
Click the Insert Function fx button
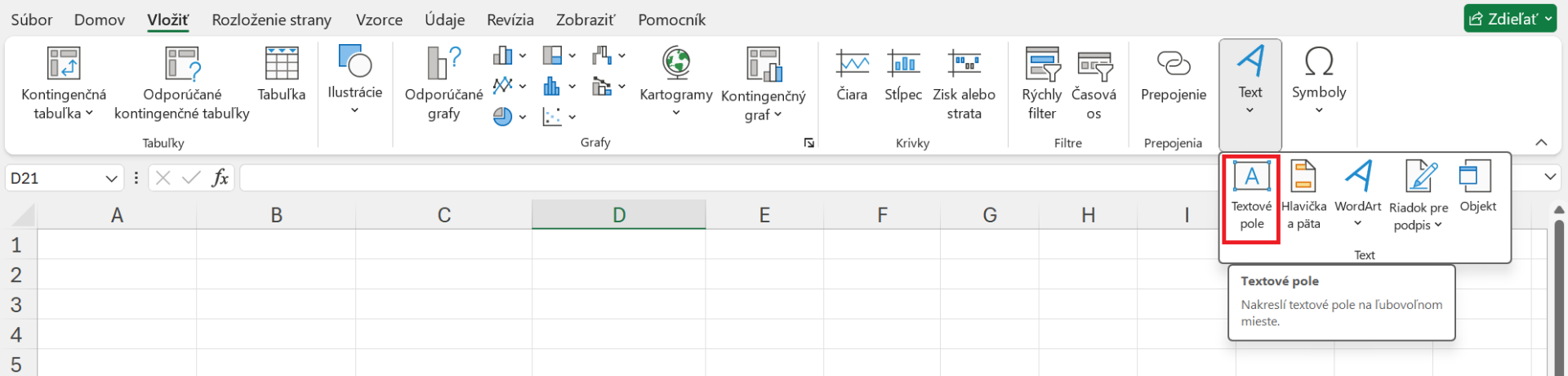[x=220, y=177]
